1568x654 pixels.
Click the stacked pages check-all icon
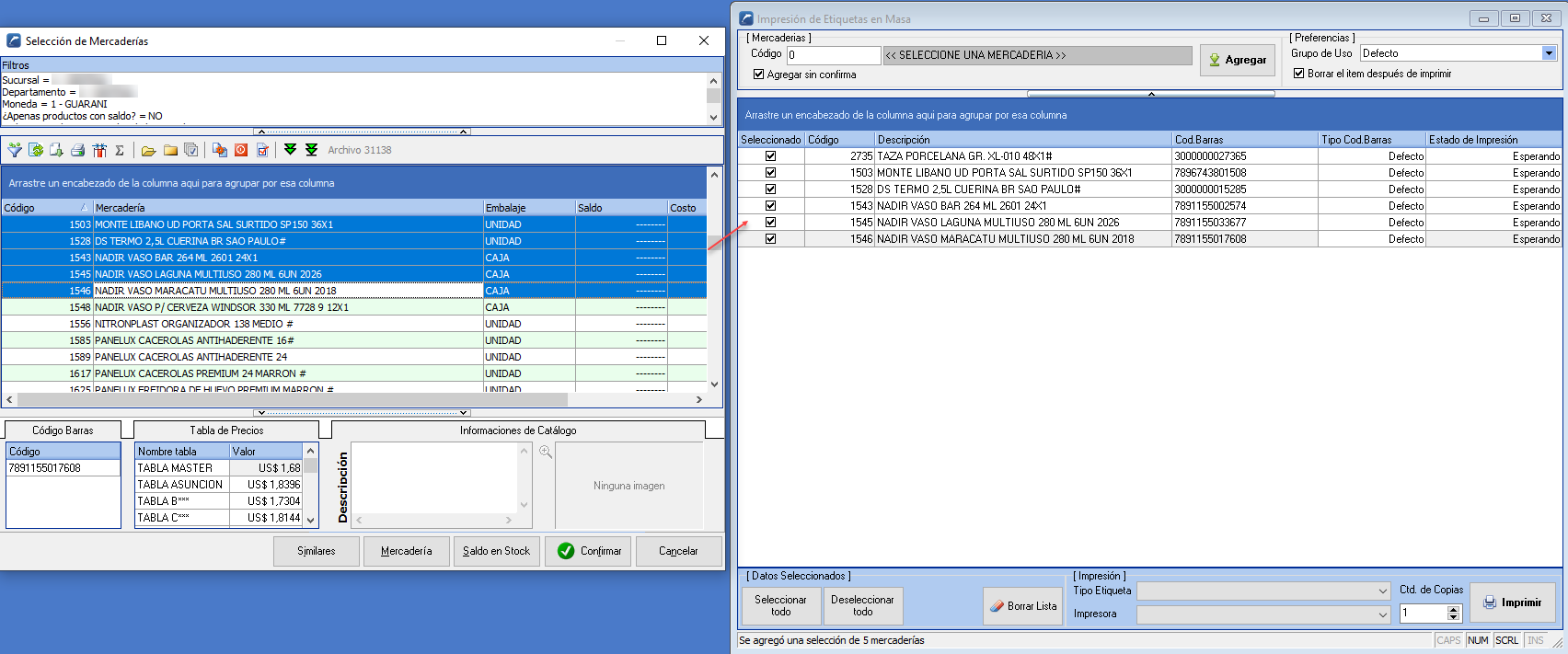click(191, 150)
